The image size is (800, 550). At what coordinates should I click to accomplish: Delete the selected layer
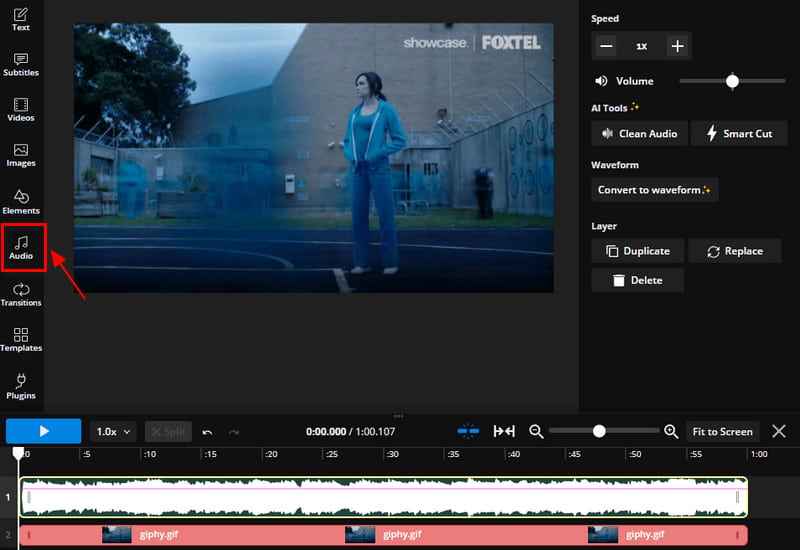637,280
